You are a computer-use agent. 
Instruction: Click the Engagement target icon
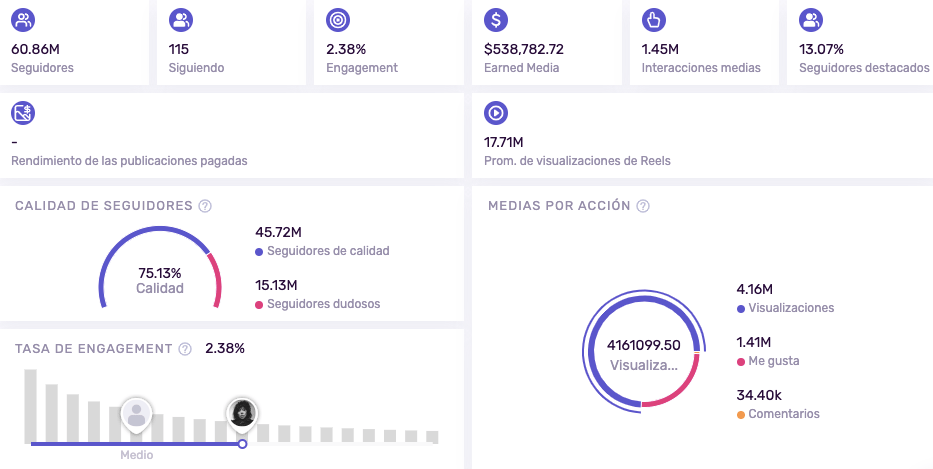tap(338, 20)
